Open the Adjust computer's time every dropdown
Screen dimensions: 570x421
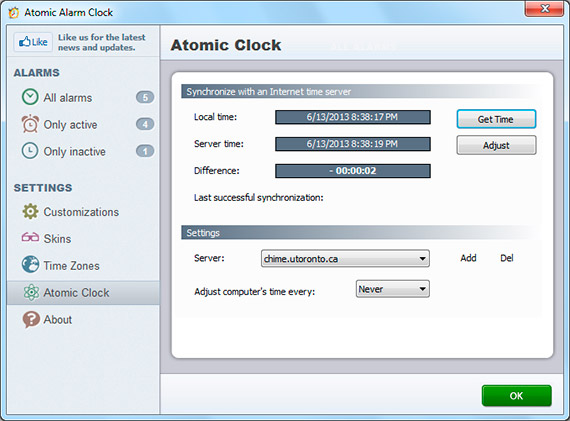[393, 289]
